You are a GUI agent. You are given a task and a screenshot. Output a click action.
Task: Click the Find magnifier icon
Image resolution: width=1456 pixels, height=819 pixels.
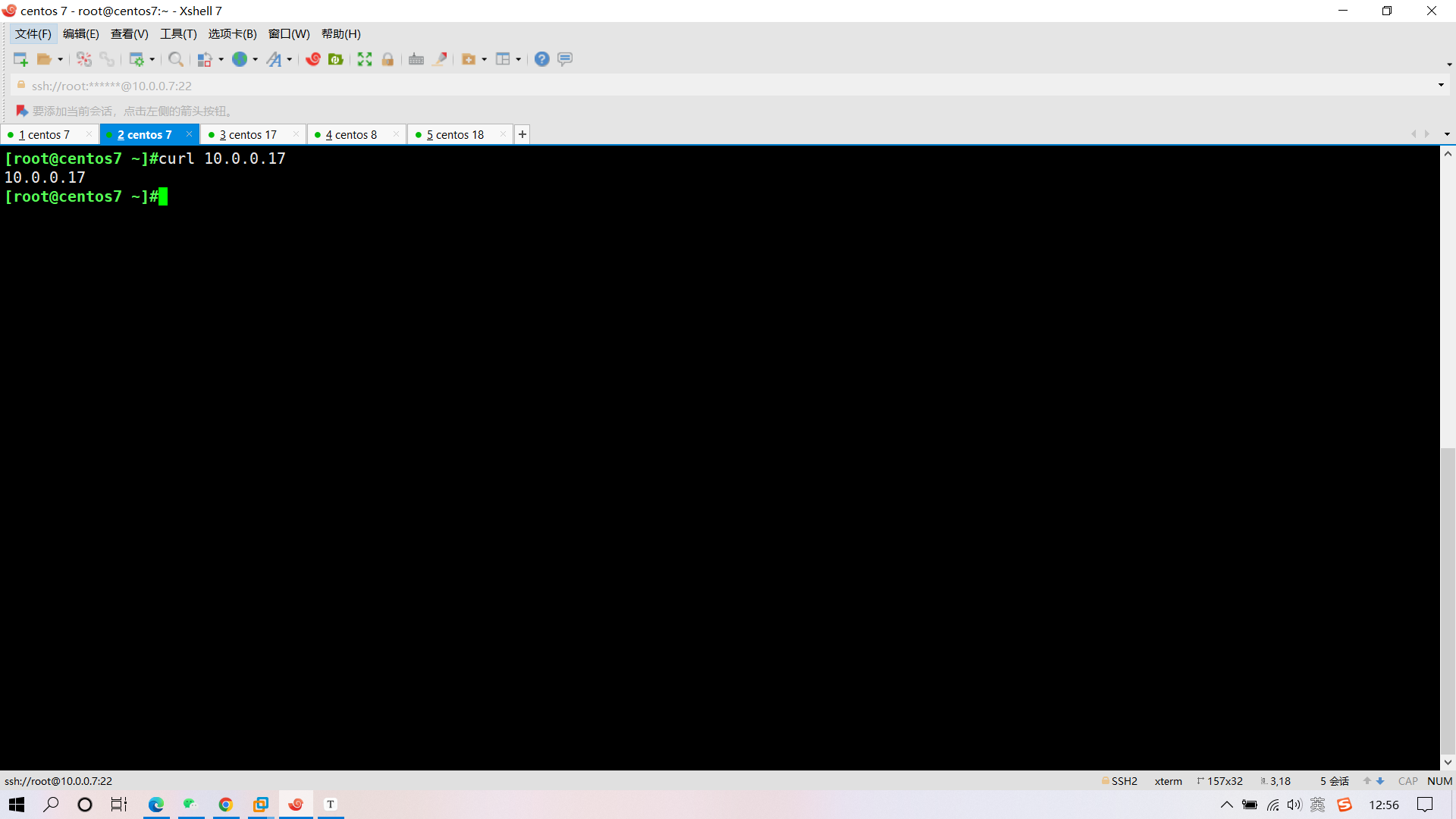point(175,59)
